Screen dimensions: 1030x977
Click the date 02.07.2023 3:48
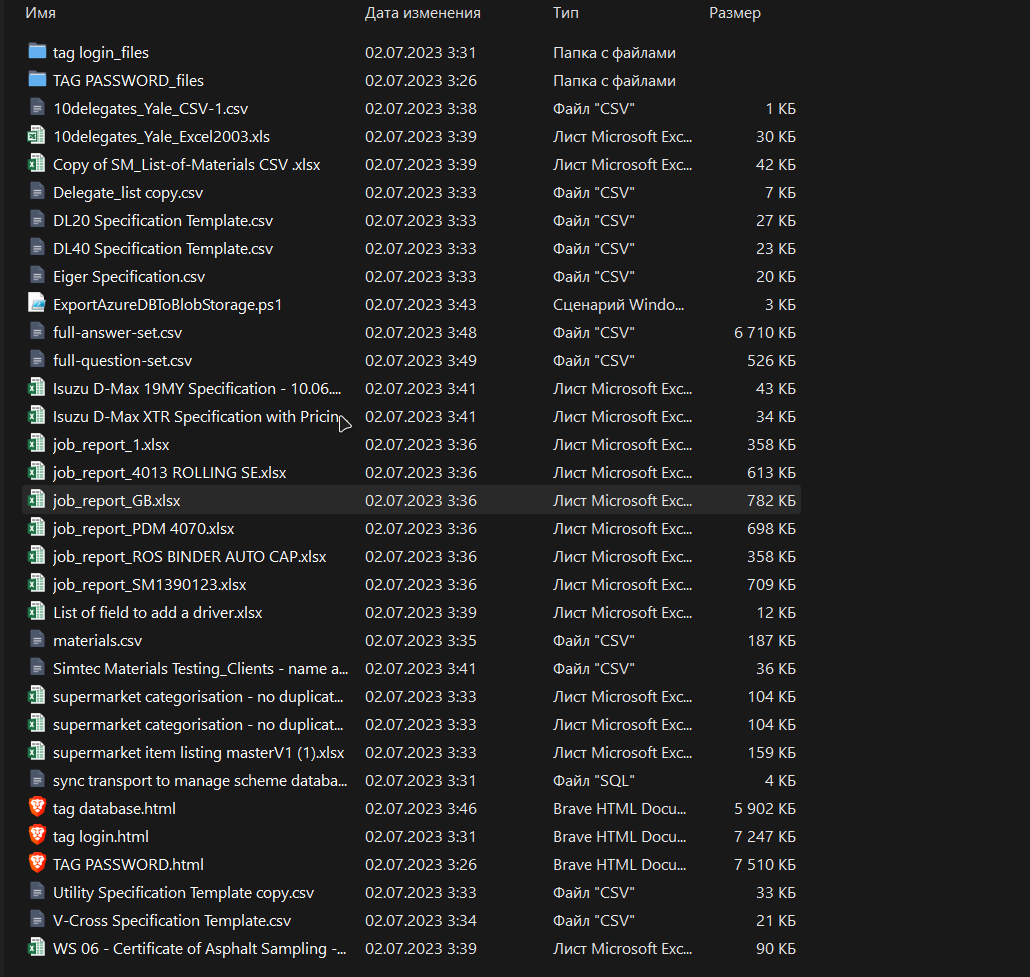coord(420,333)
